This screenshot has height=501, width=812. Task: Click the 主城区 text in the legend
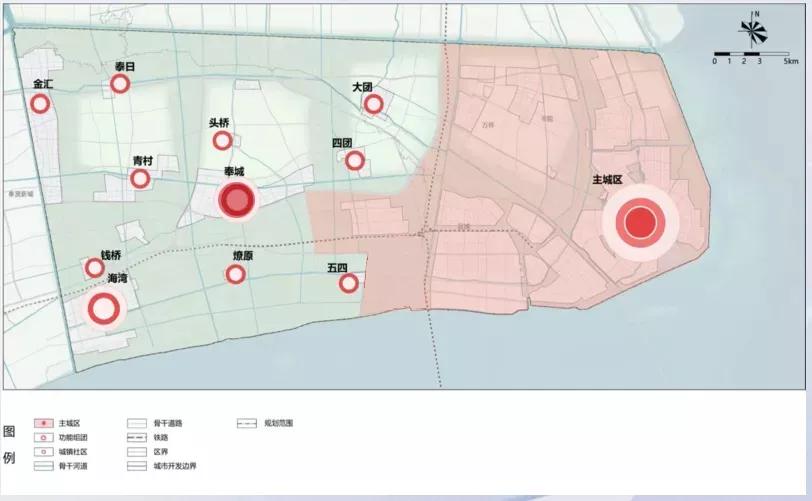point(69,423)
